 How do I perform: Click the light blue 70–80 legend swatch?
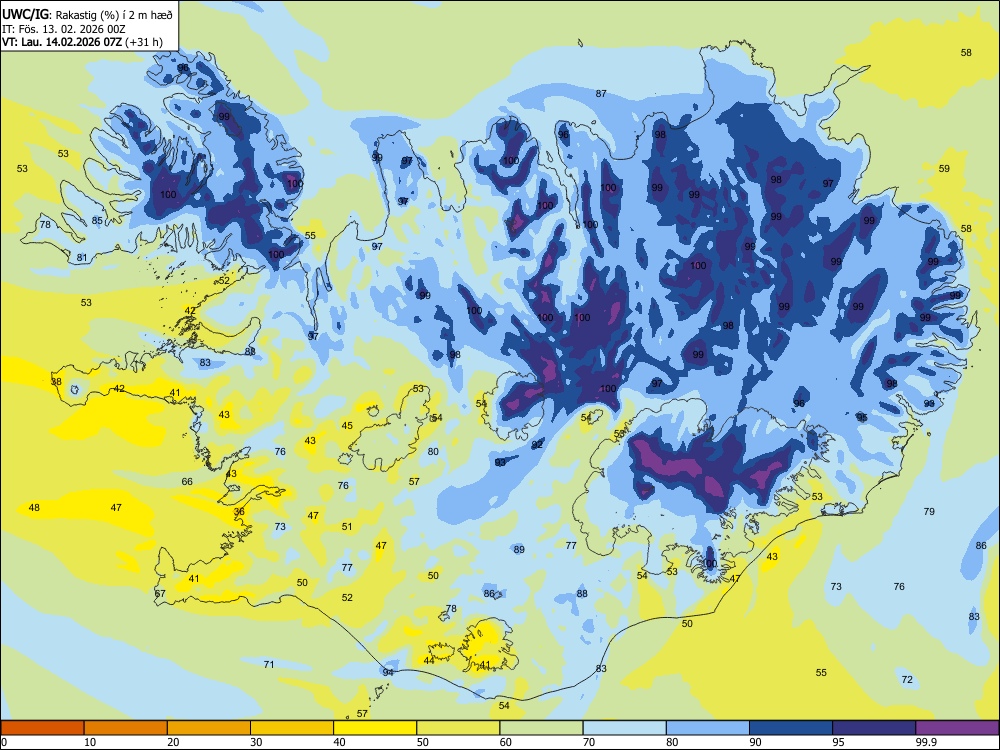point(624,728)
